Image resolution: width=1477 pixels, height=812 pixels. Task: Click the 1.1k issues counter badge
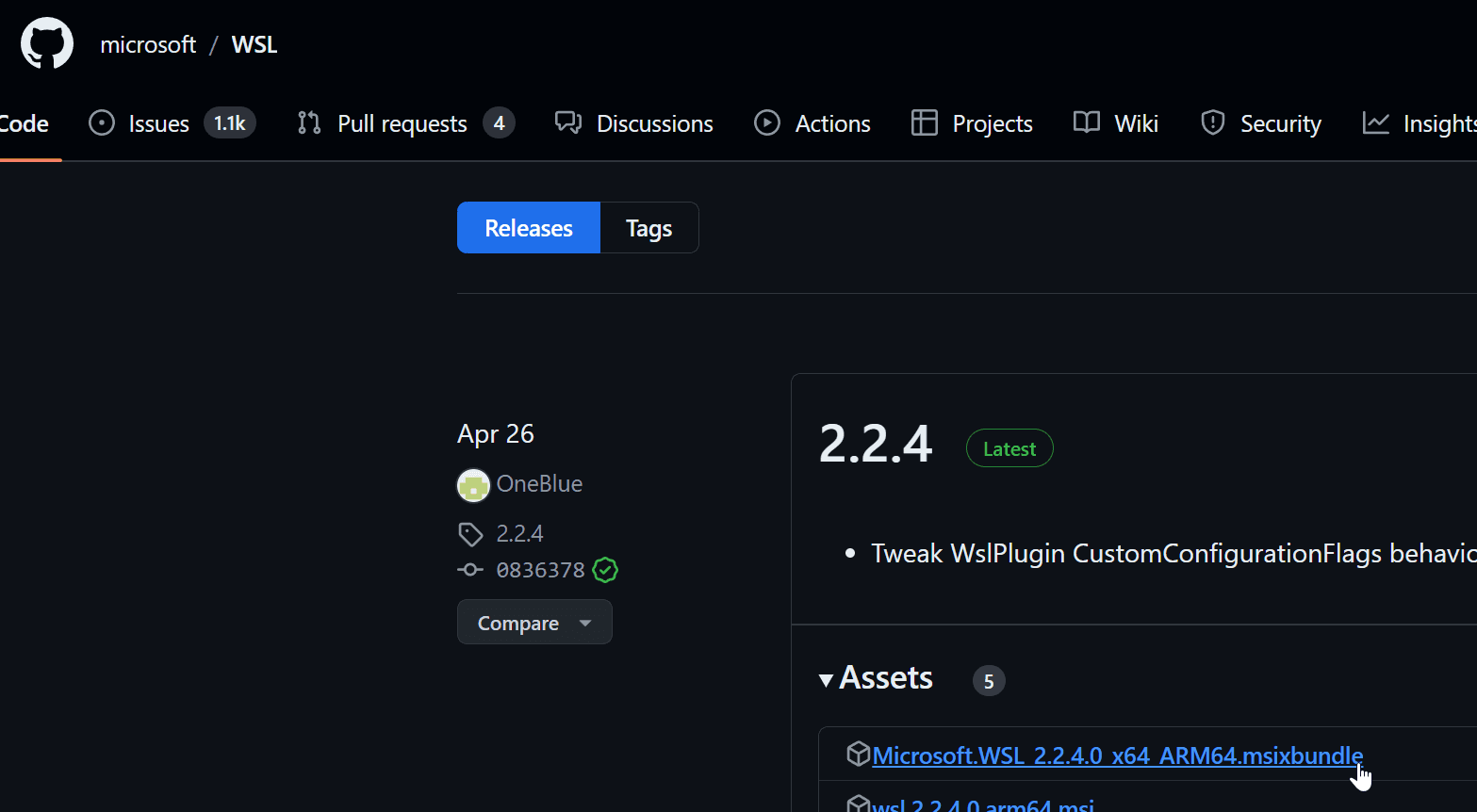click(230, 123)
